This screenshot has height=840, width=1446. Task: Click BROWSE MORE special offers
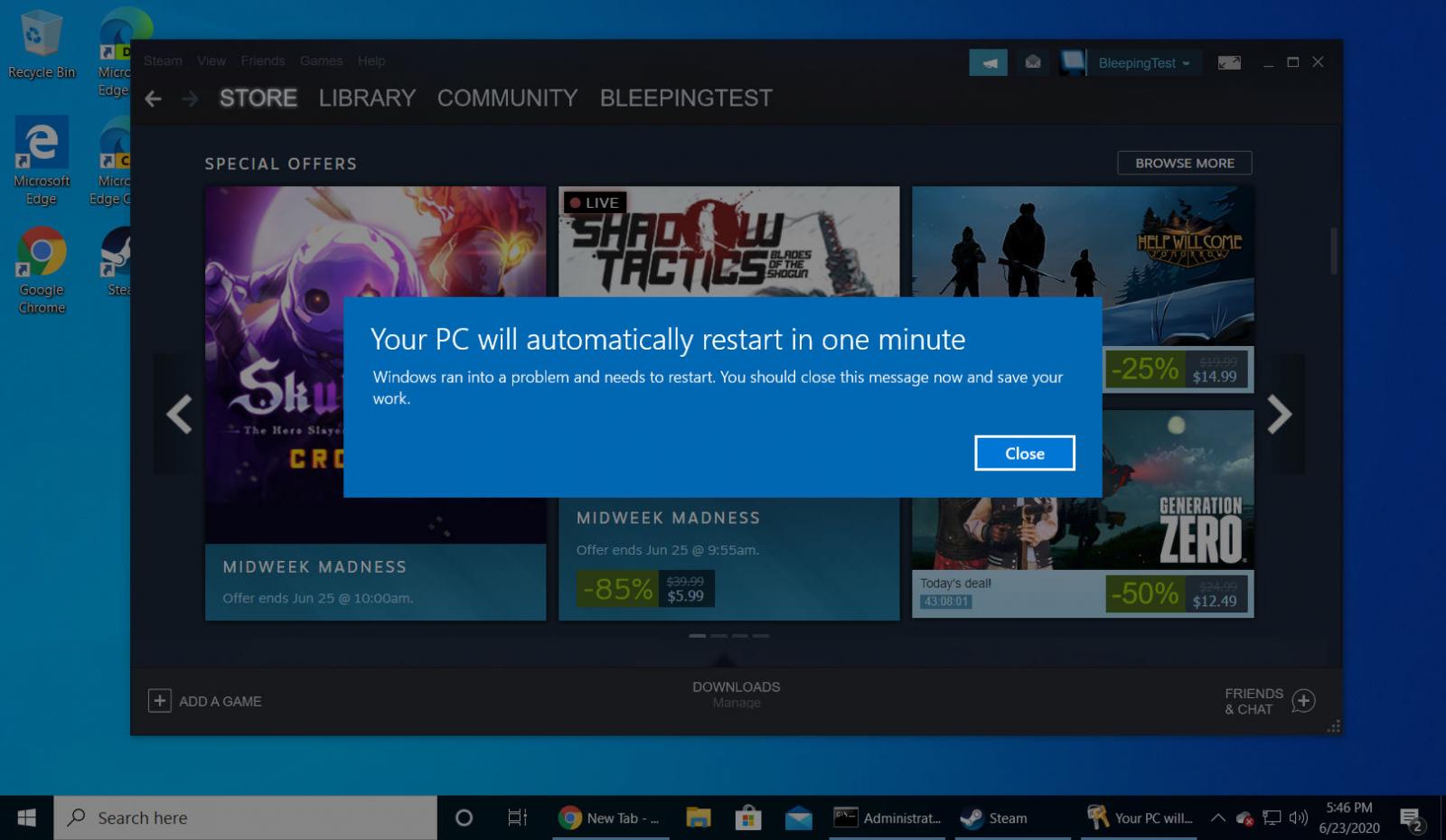click(1184, 163)
